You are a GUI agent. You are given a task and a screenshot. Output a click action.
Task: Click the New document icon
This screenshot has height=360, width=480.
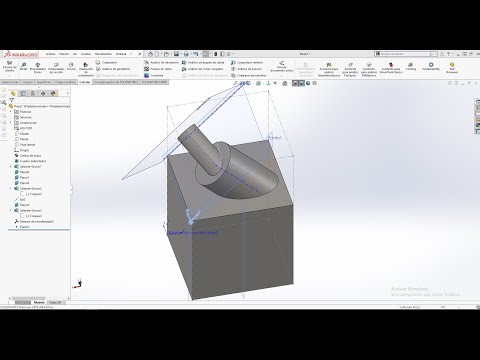tap(157, 54)
